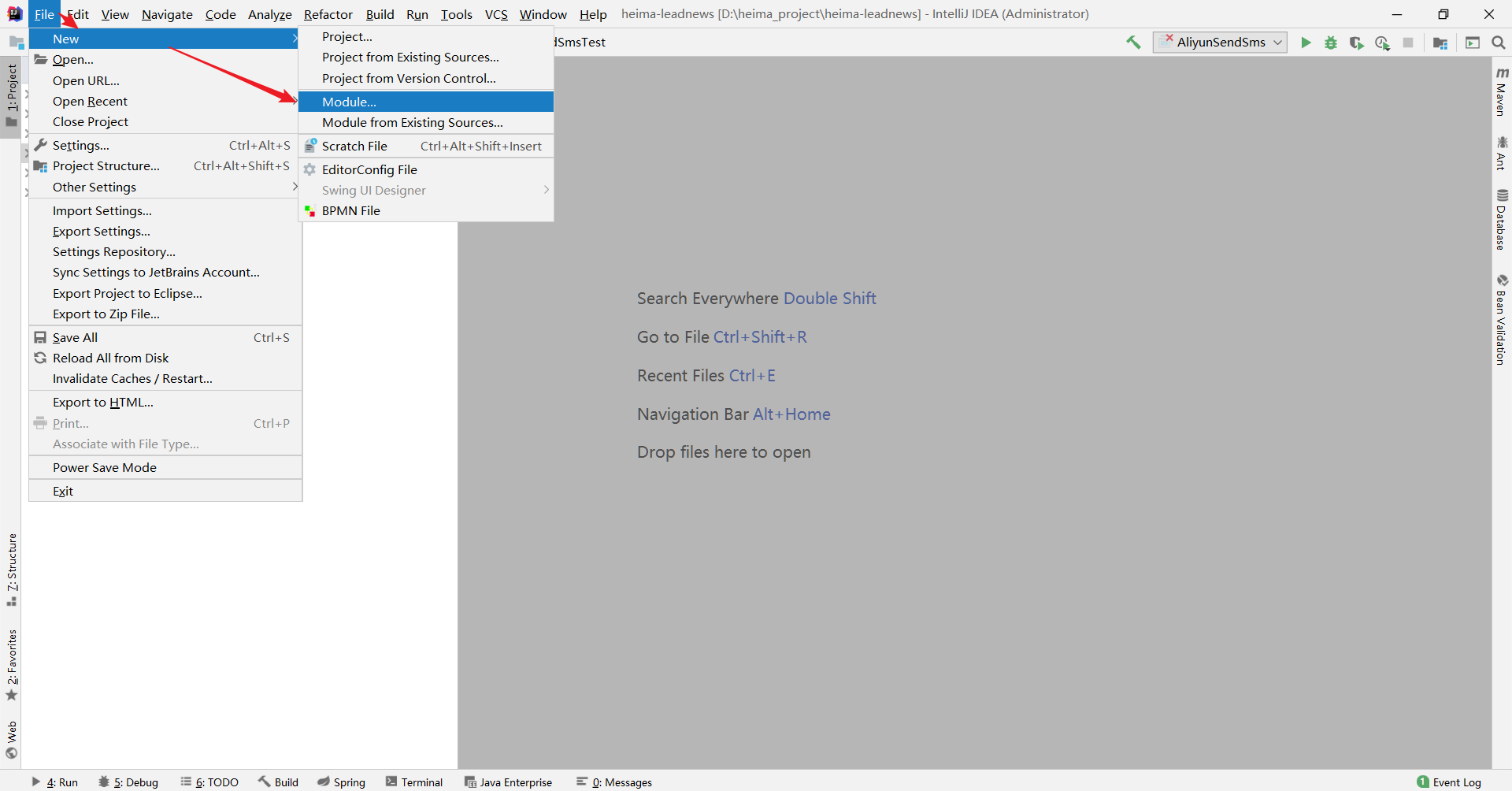
Task: Select Export Settings...
Action: coord(164,231)
